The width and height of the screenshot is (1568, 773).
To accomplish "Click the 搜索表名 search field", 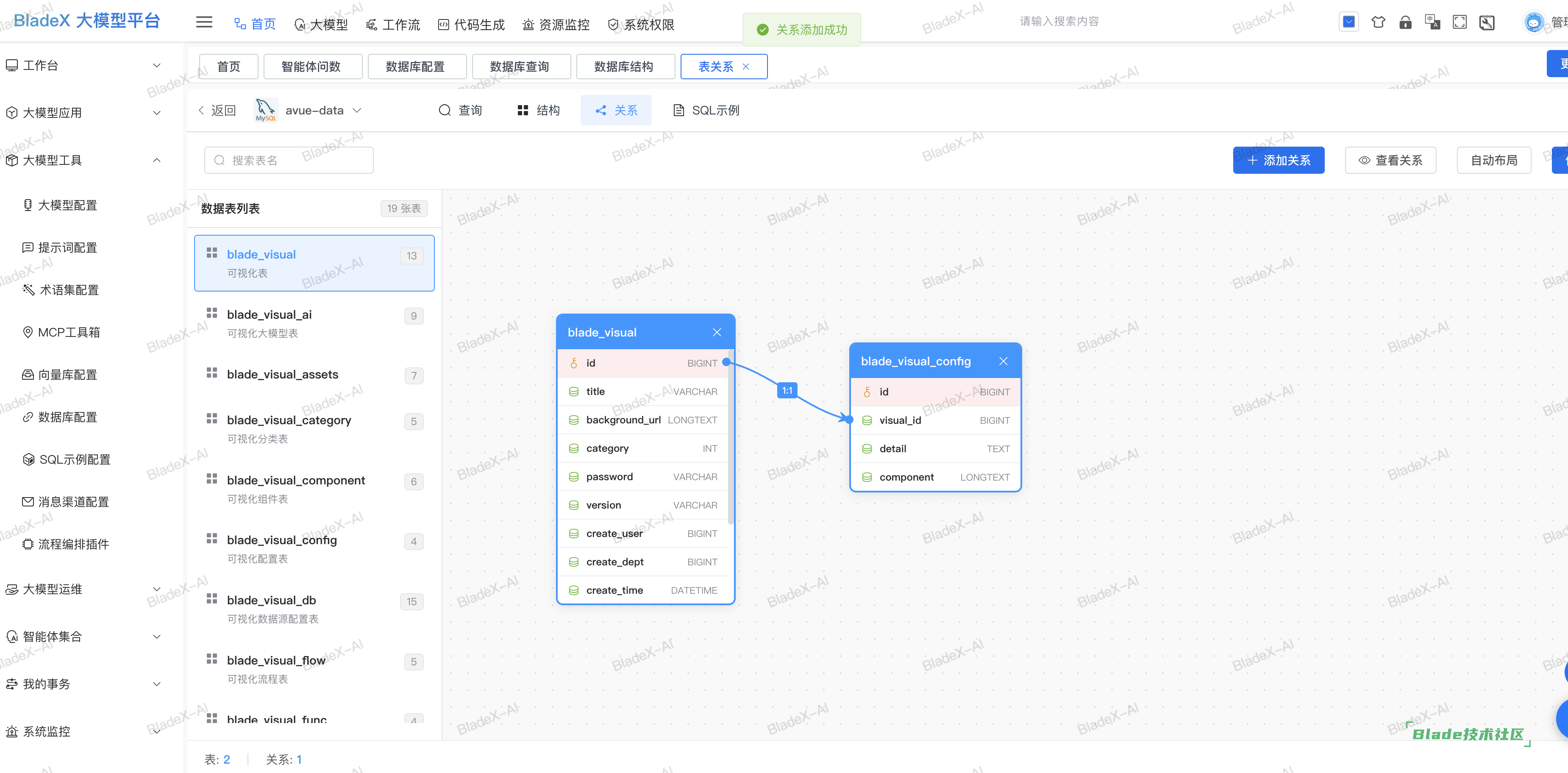I will tap(289, 160).
